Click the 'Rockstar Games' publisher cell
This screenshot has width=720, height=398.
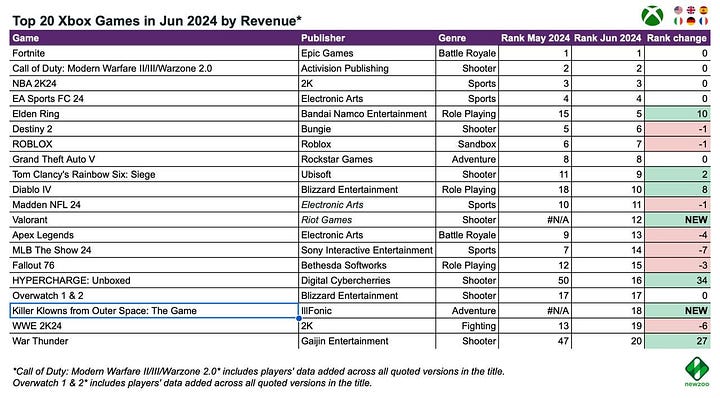click(x=367, y=159)
